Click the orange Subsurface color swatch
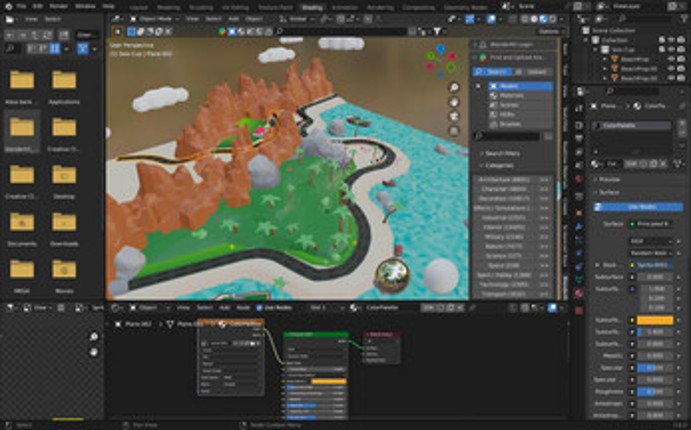The height and width of the screenshot is (430, 691). 651,320
